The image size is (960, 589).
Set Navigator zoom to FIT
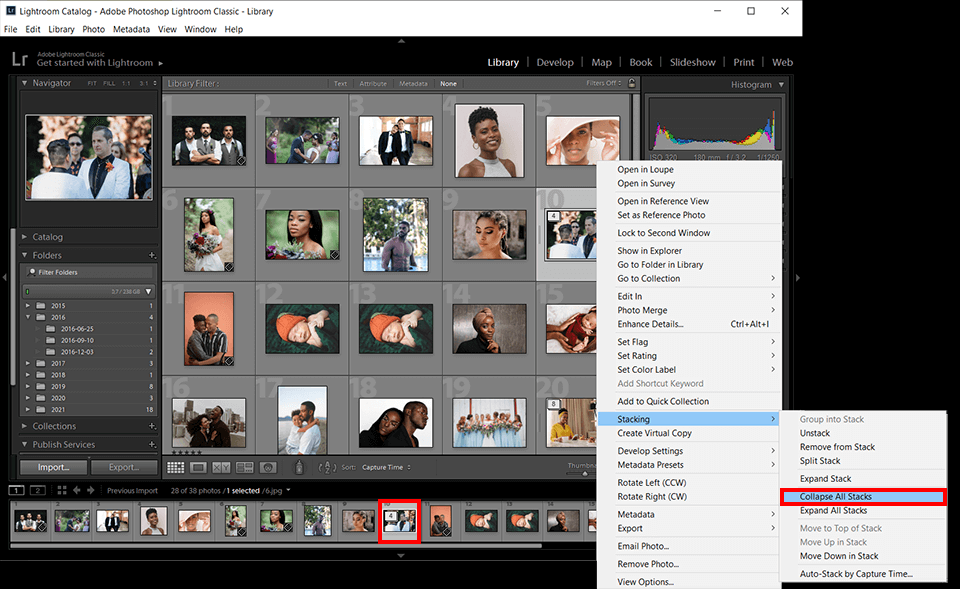pyautogui.click(x=92, y=83)
